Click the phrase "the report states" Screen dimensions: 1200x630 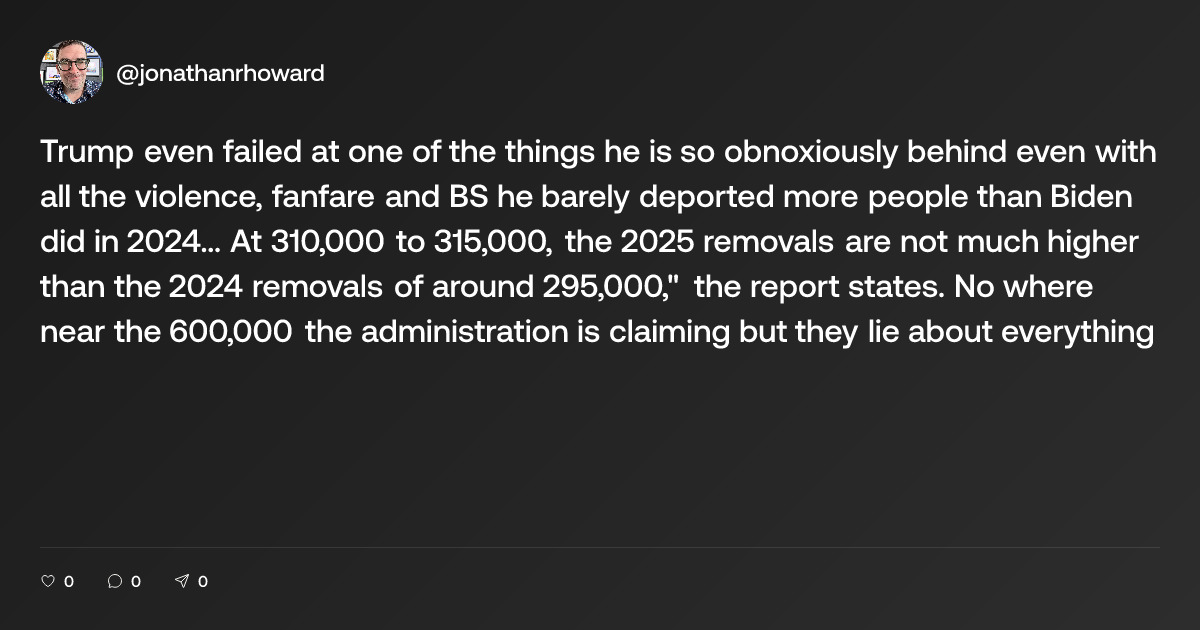pos(818,286)
